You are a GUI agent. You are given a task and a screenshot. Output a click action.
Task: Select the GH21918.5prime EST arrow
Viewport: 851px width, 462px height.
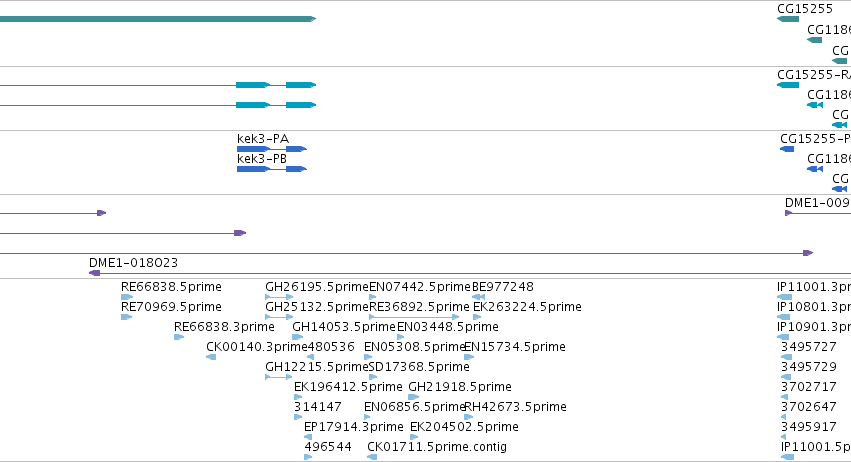[414, 397]
